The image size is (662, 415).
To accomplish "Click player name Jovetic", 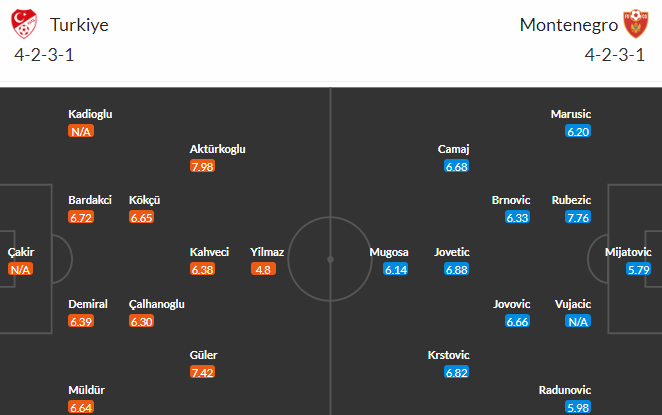I will pos(452,252).
